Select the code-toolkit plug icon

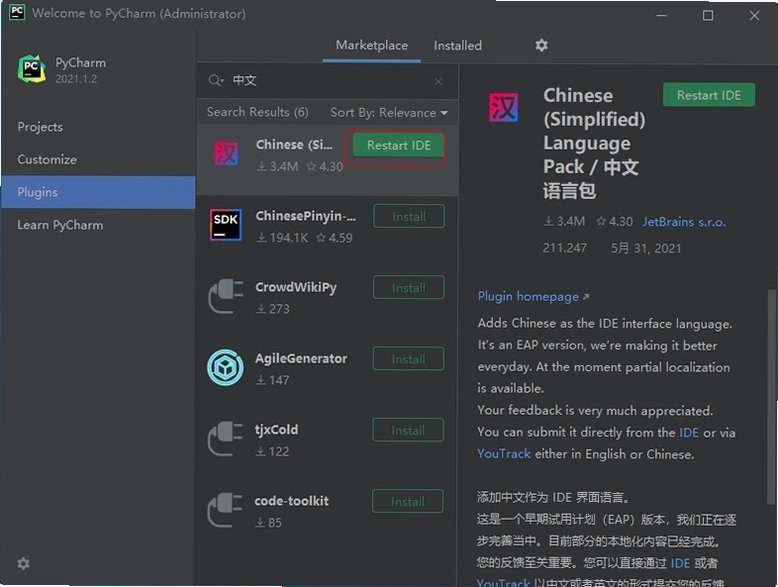[x=225, y=510]
